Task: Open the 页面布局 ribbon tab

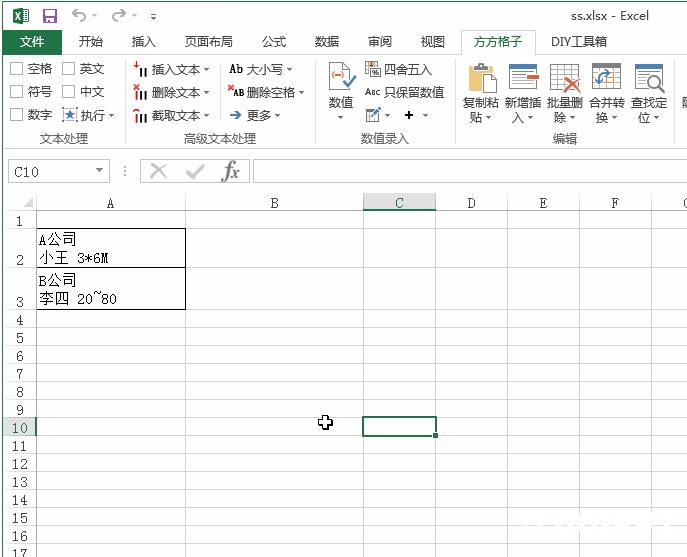Action: pyautogui.click(x=208, y=42)
